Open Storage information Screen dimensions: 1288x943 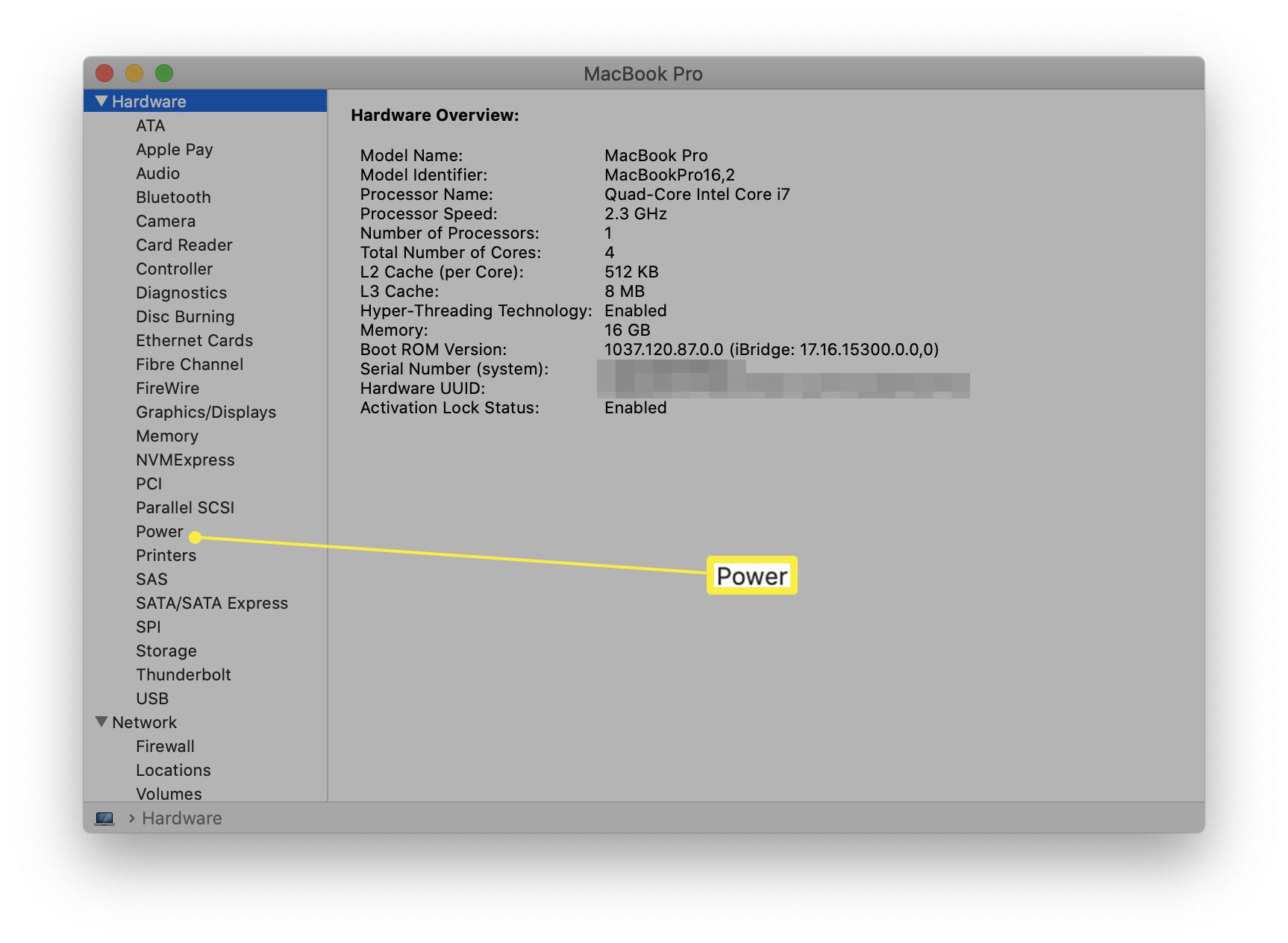tap(166, 651)
